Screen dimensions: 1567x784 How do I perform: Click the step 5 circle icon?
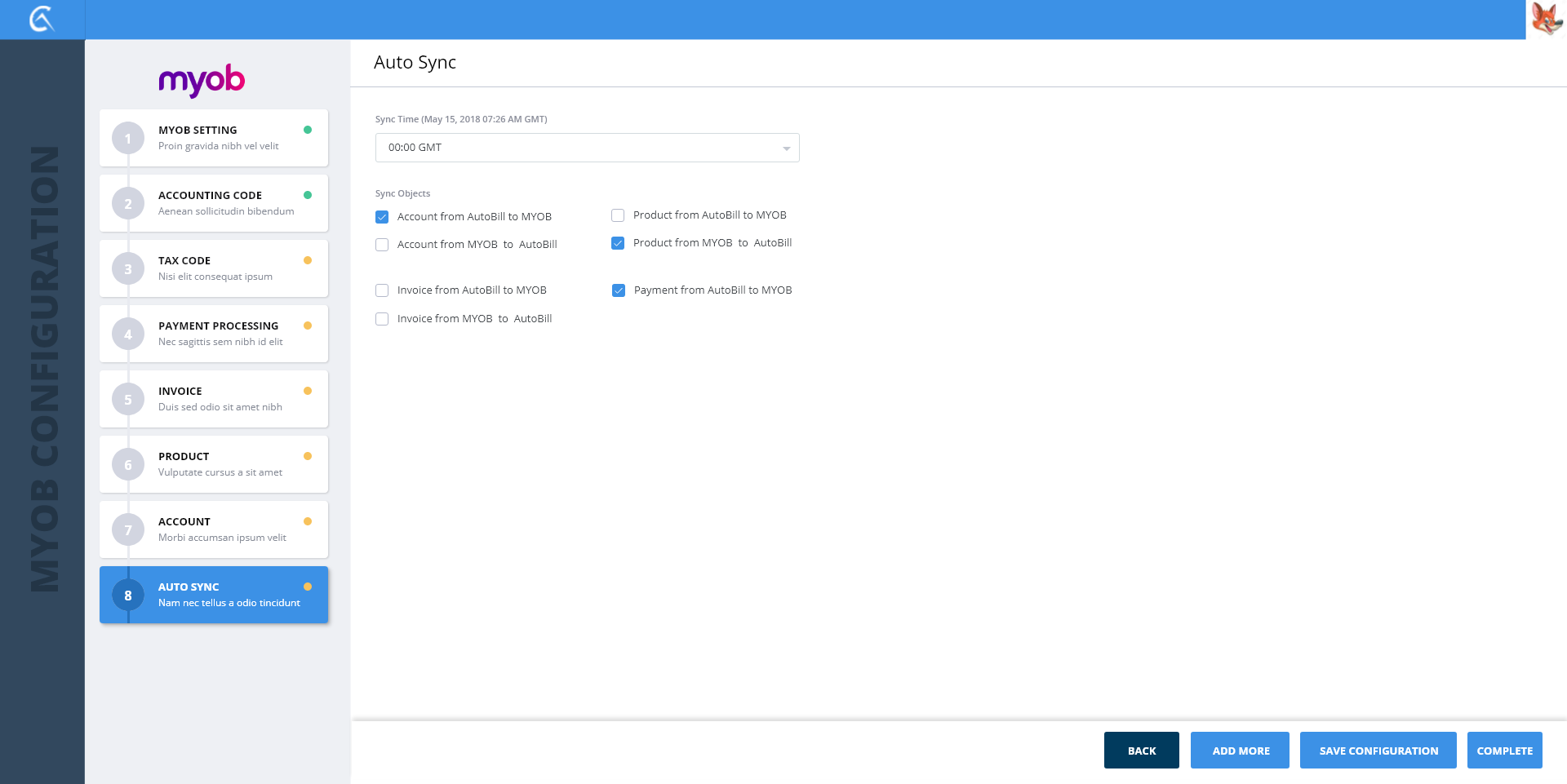coord(128,400)
